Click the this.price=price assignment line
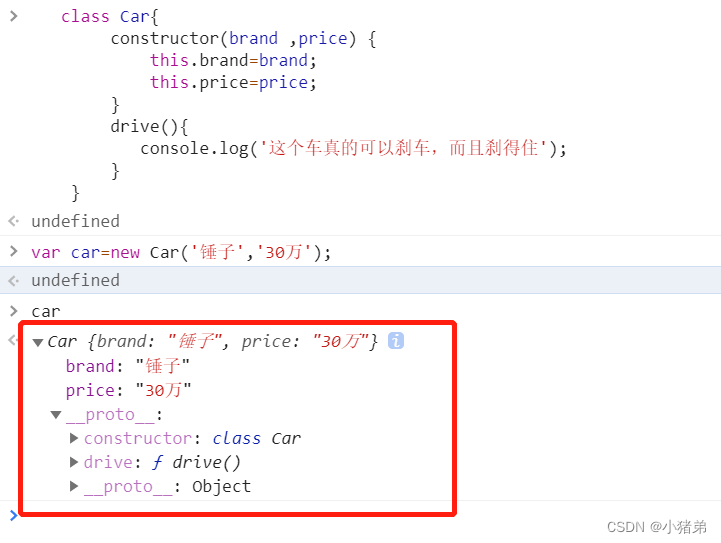 (233, 82)
